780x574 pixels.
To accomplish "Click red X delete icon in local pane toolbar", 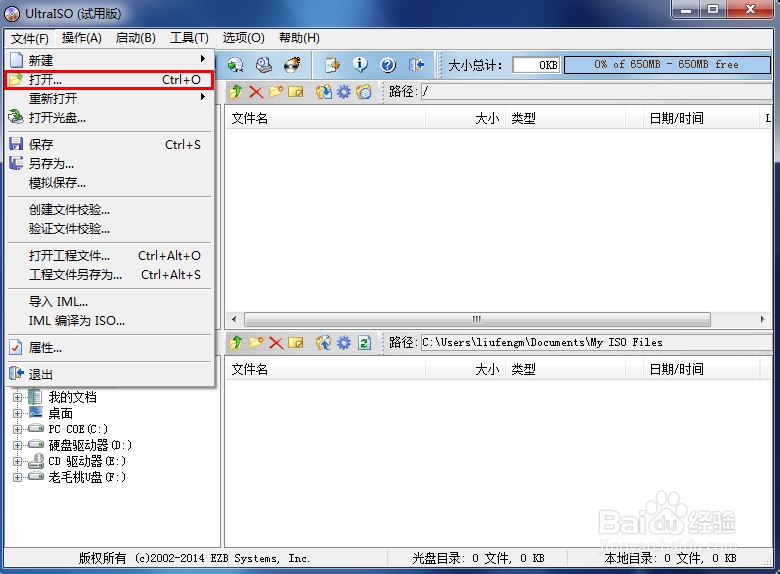I will 276,343.
